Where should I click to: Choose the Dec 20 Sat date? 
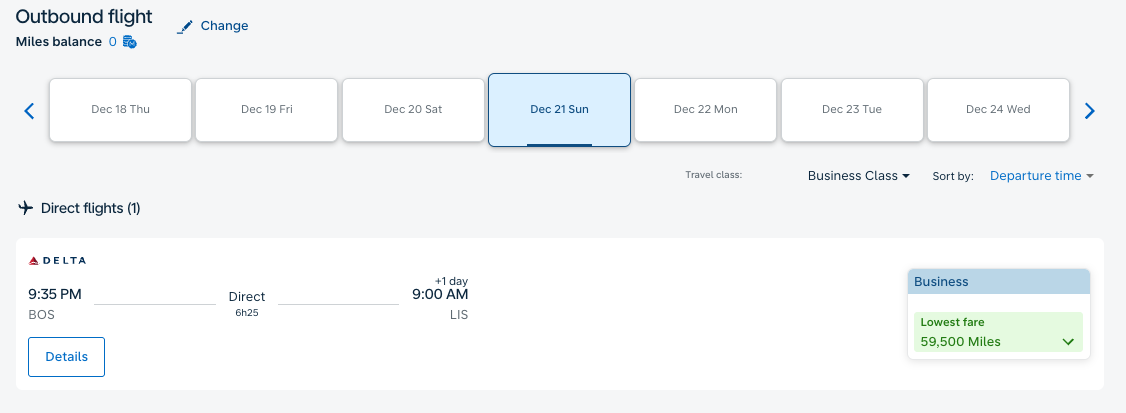(x=414, y=110)
